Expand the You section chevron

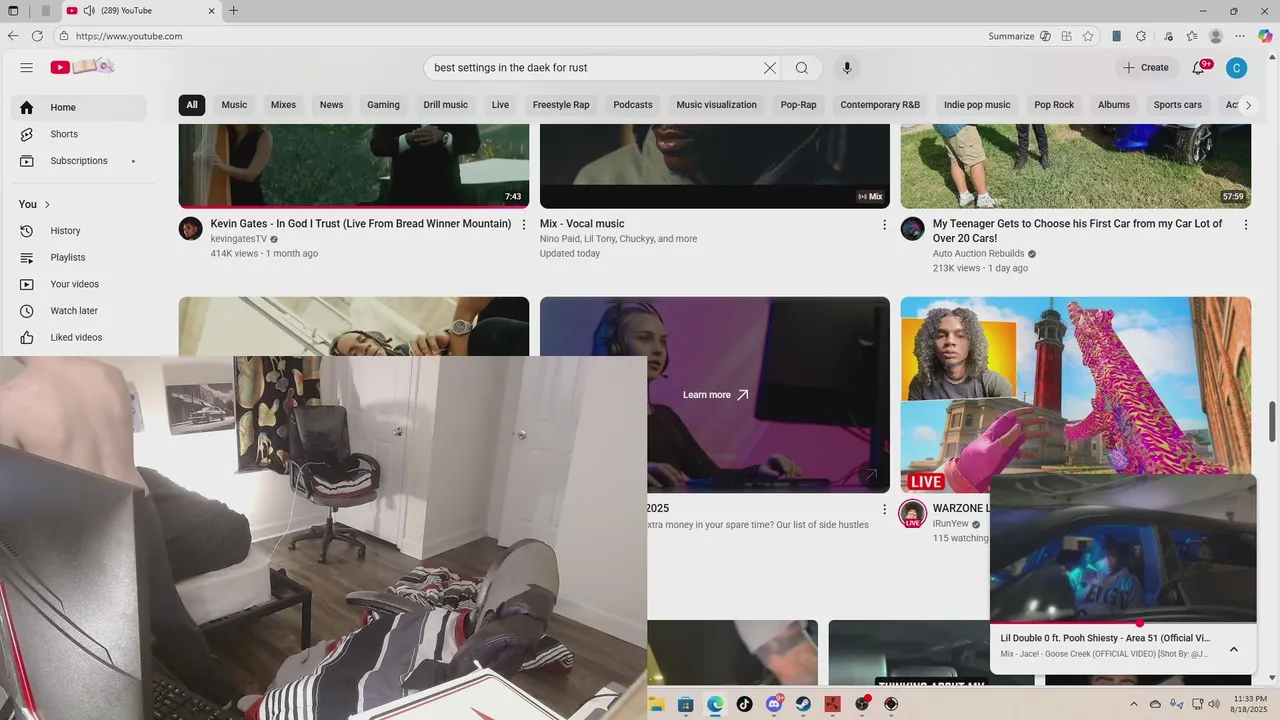pos(47,204)
